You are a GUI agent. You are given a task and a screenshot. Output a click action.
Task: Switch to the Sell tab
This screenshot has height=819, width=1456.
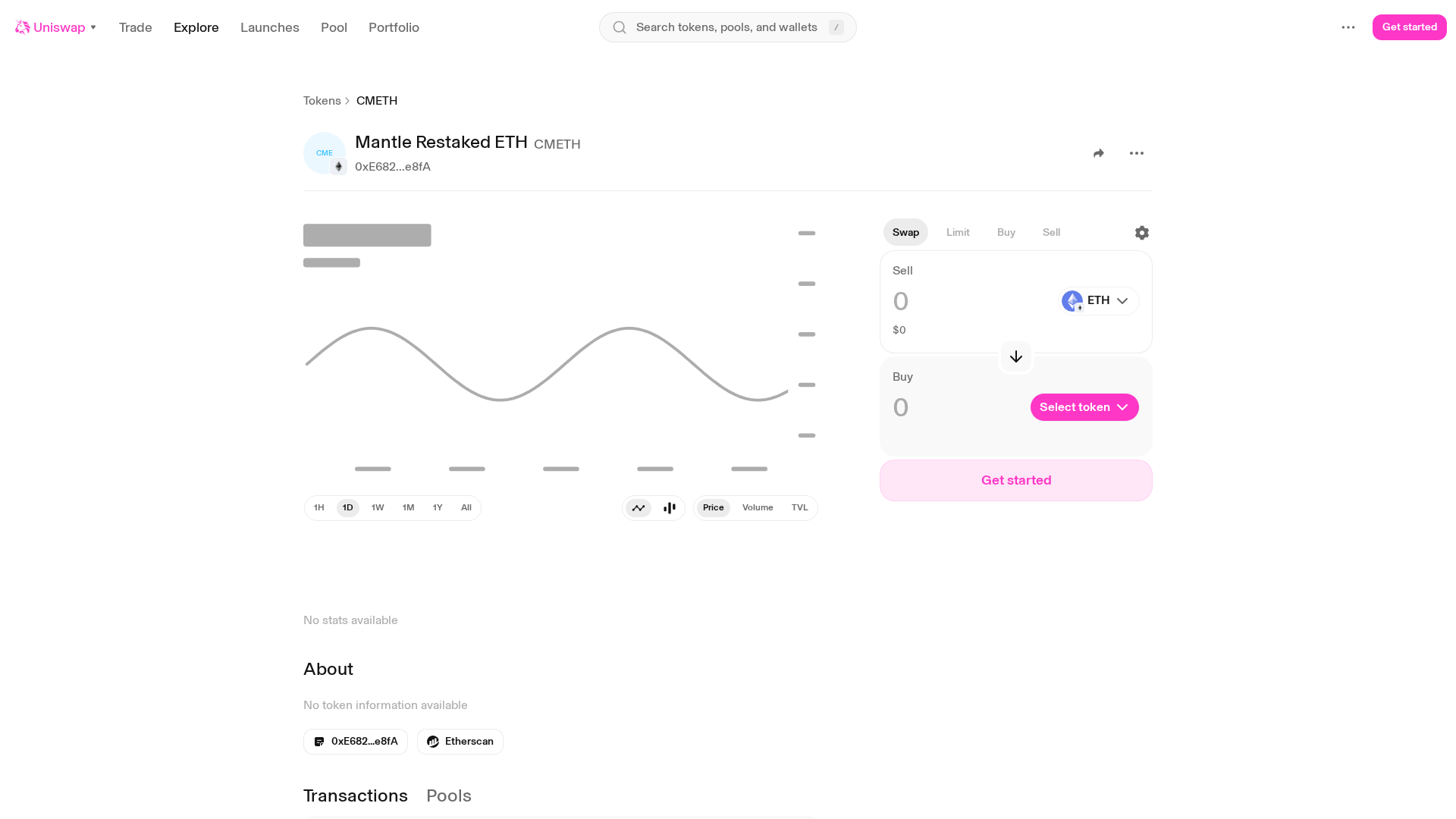click(1052, 233)
